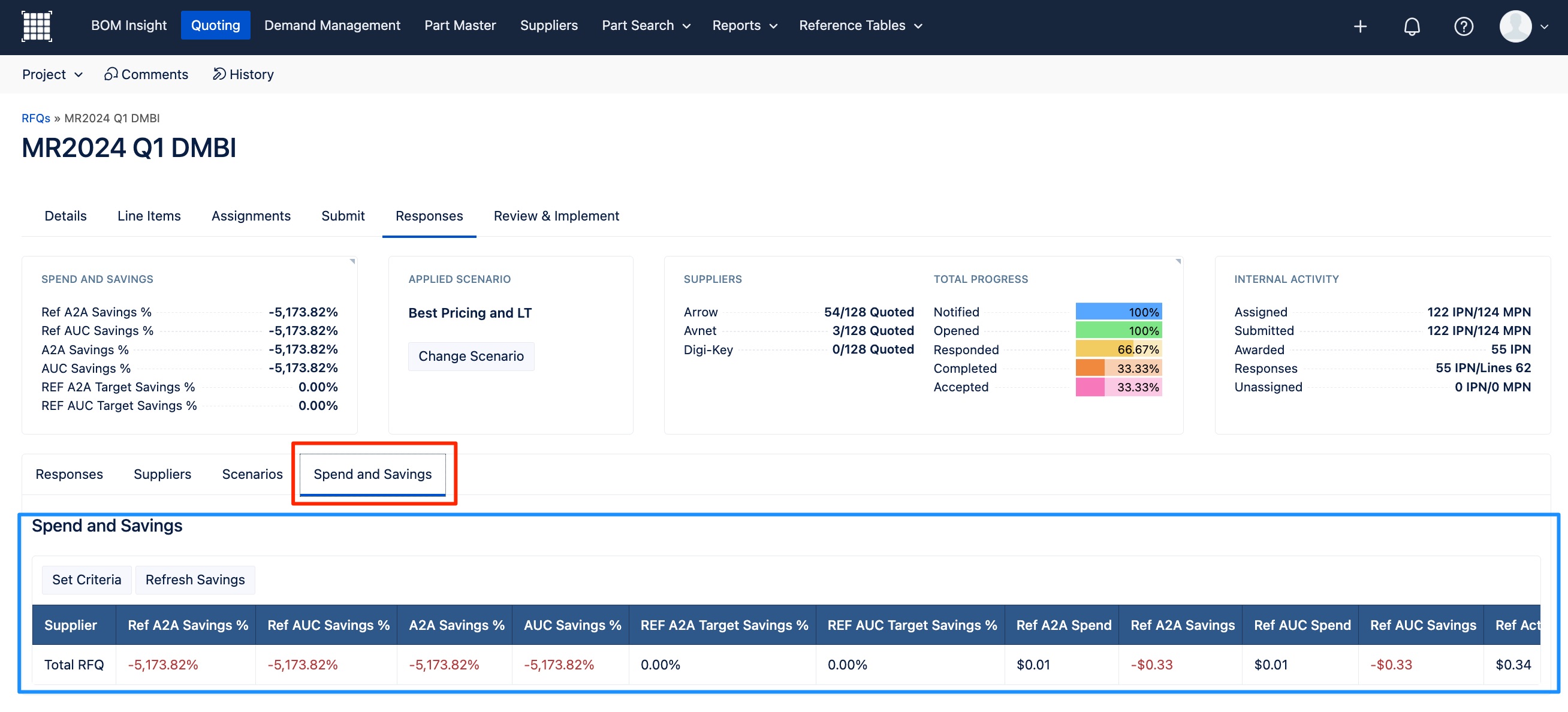
Task: Open Part Master page
Action: tap(460, 26)
